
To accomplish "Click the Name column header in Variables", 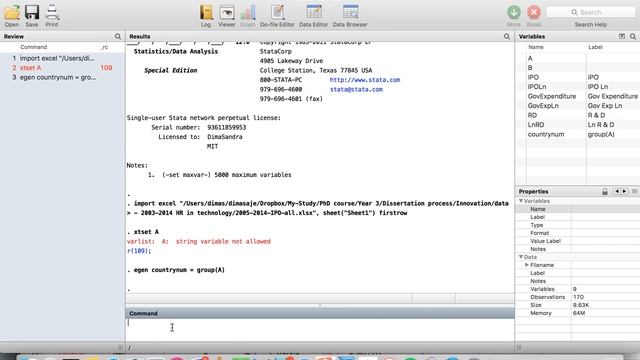I will (x=536, y=47).
